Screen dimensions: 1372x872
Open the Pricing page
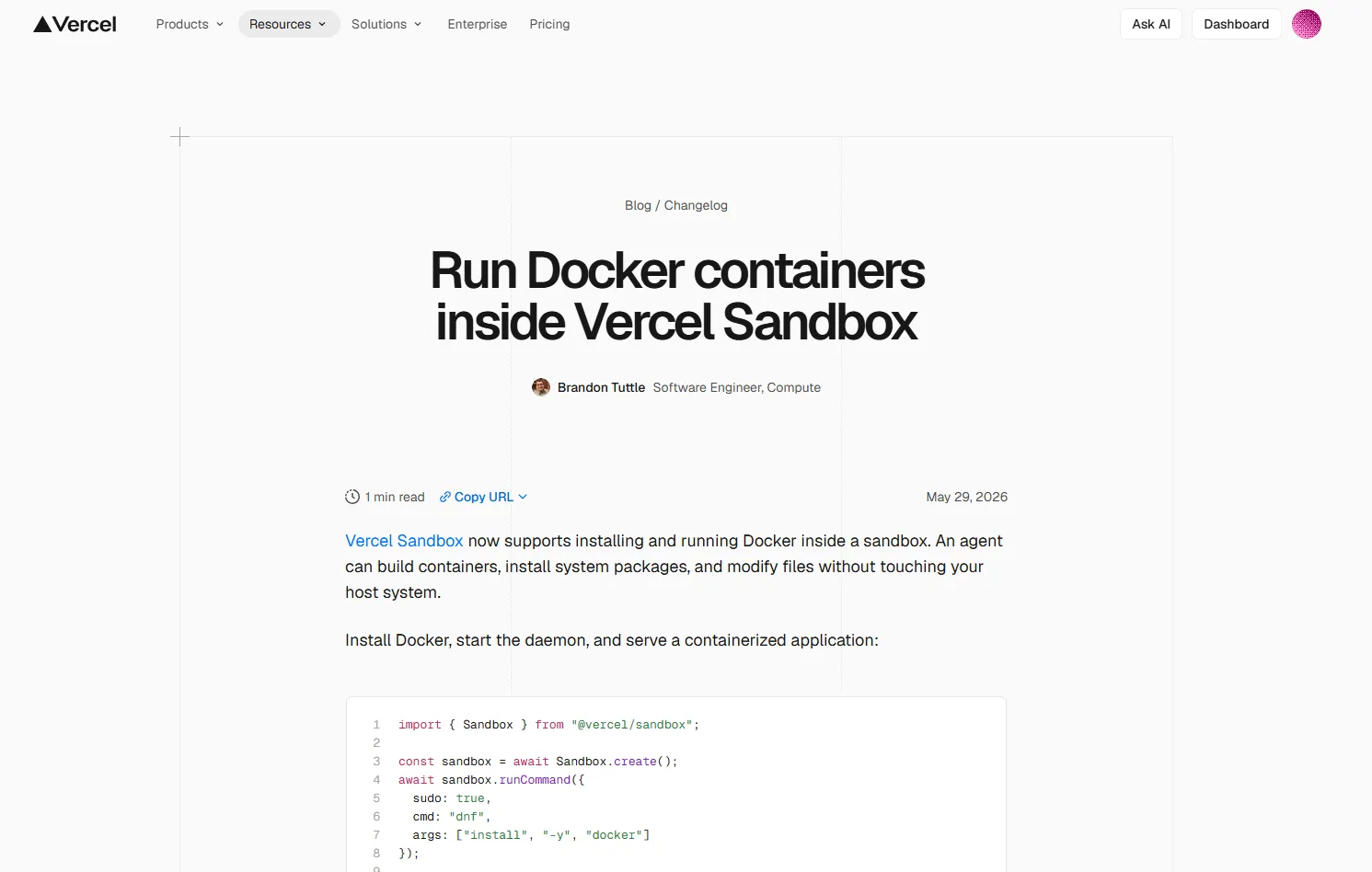point(549,24)
